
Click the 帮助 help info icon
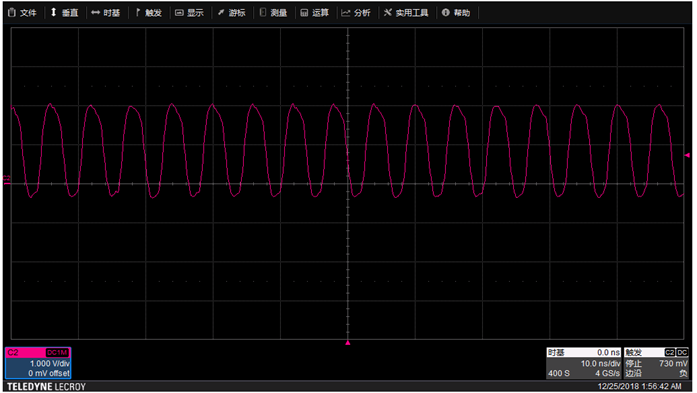click(x=445, y=13)
